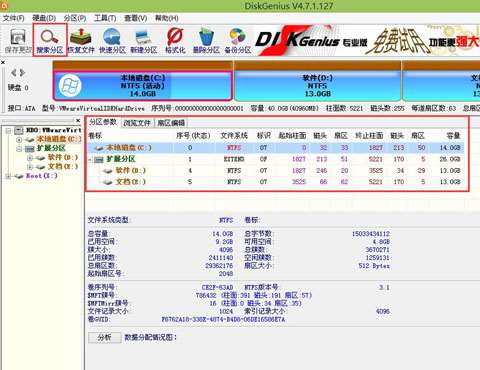Click the 本地磁盘(C:) NTFS block in the disk map
The image size is (480, 370).
pos(143,85)
